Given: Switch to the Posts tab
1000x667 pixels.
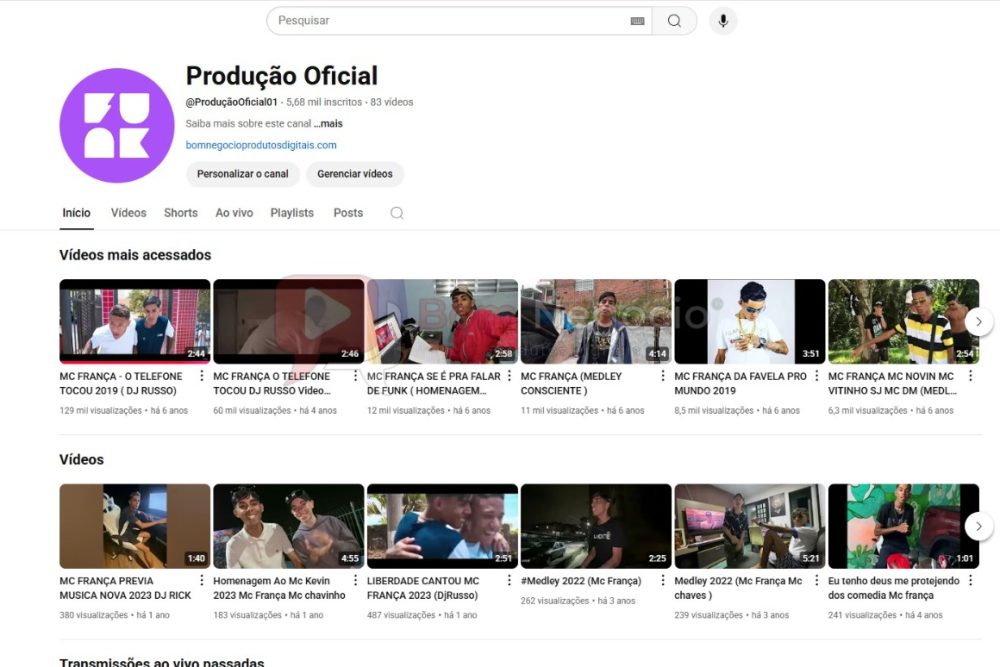Looking at the screenshot, I should [x=348, y=213].
